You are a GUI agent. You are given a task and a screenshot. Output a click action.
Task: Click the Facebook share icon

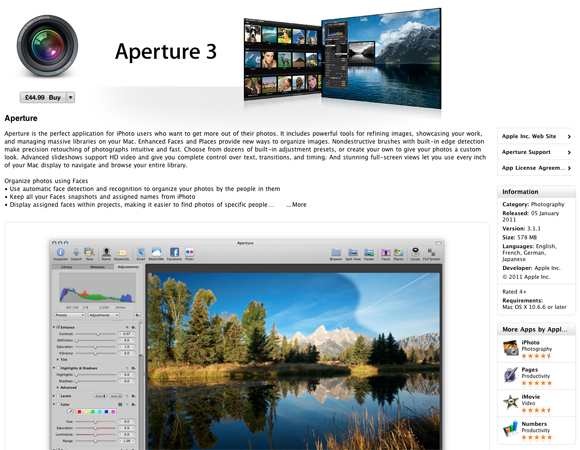click(174, 252)
